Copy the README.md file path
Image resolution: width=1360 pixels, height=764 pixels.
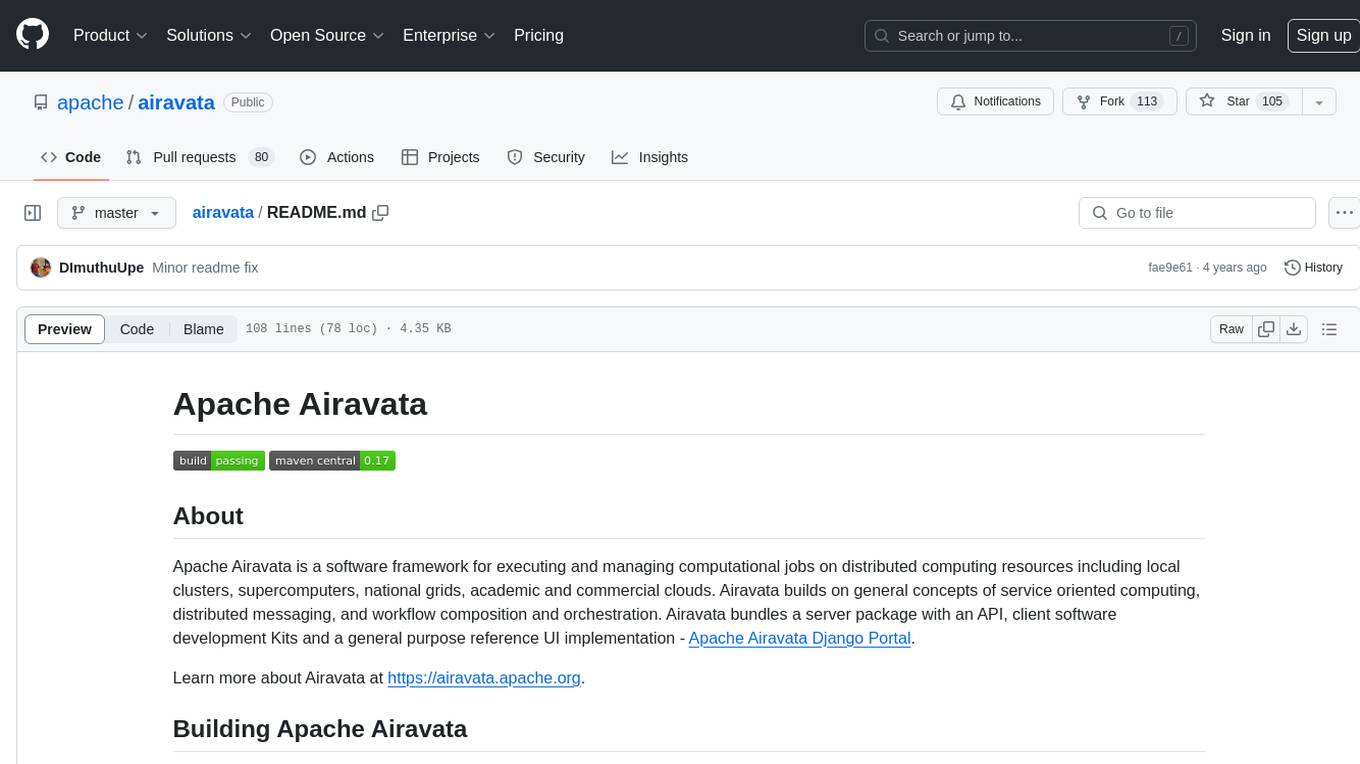(x=380, y=213)
